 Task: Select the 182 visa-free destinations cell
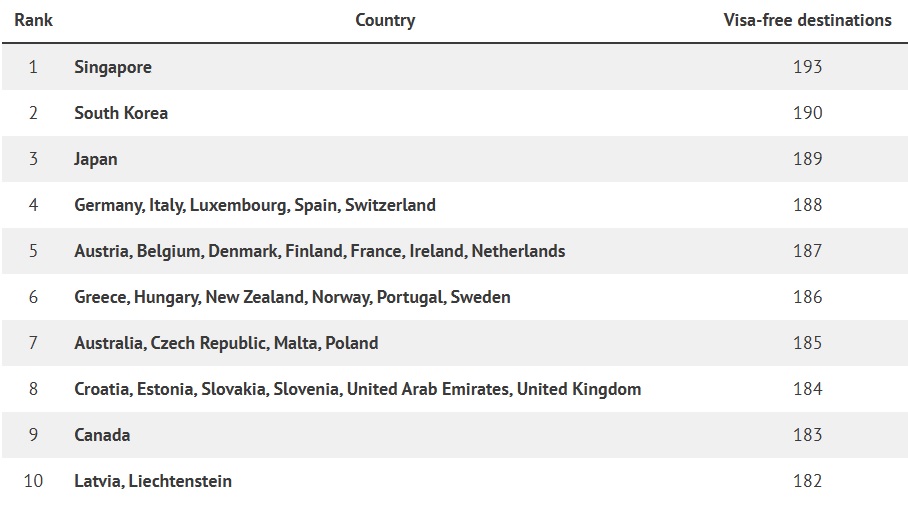(x=807, y=481)
